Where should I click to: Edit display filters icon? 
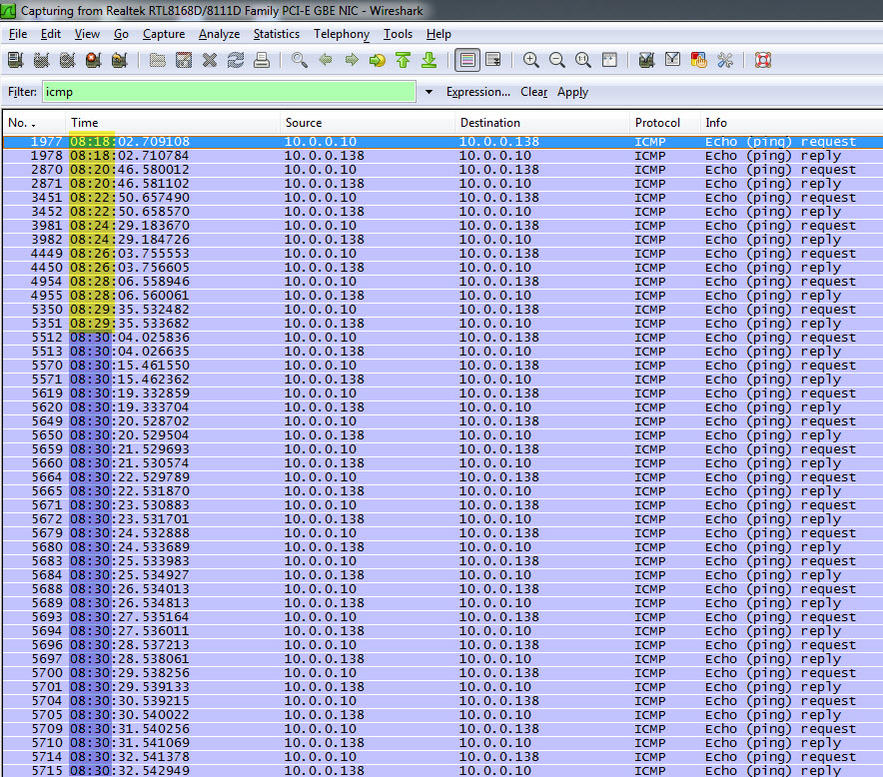(672, 60)
